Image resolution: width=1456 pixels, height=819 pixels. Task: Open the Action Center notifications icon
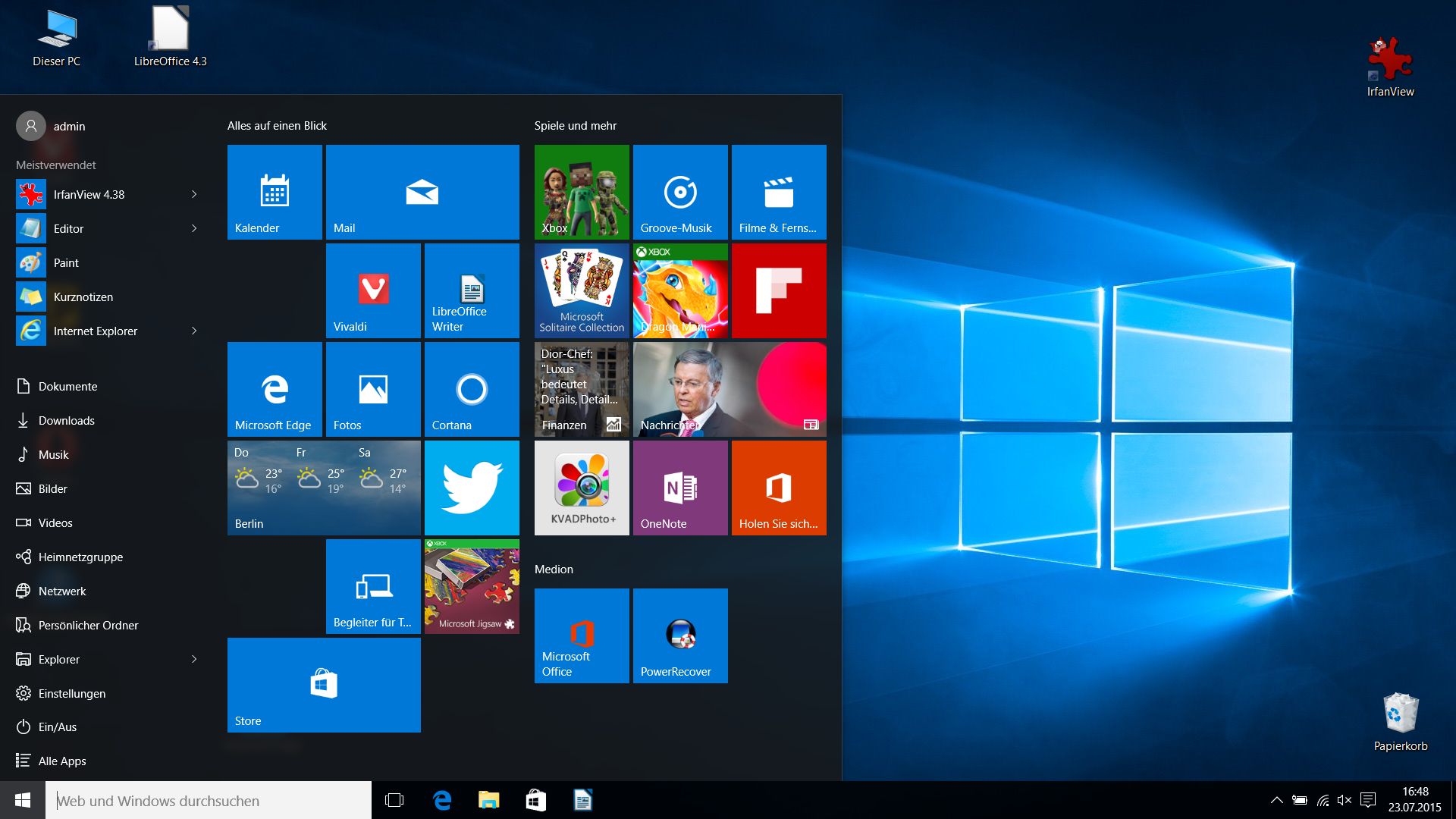click(x=1368, y=800)
